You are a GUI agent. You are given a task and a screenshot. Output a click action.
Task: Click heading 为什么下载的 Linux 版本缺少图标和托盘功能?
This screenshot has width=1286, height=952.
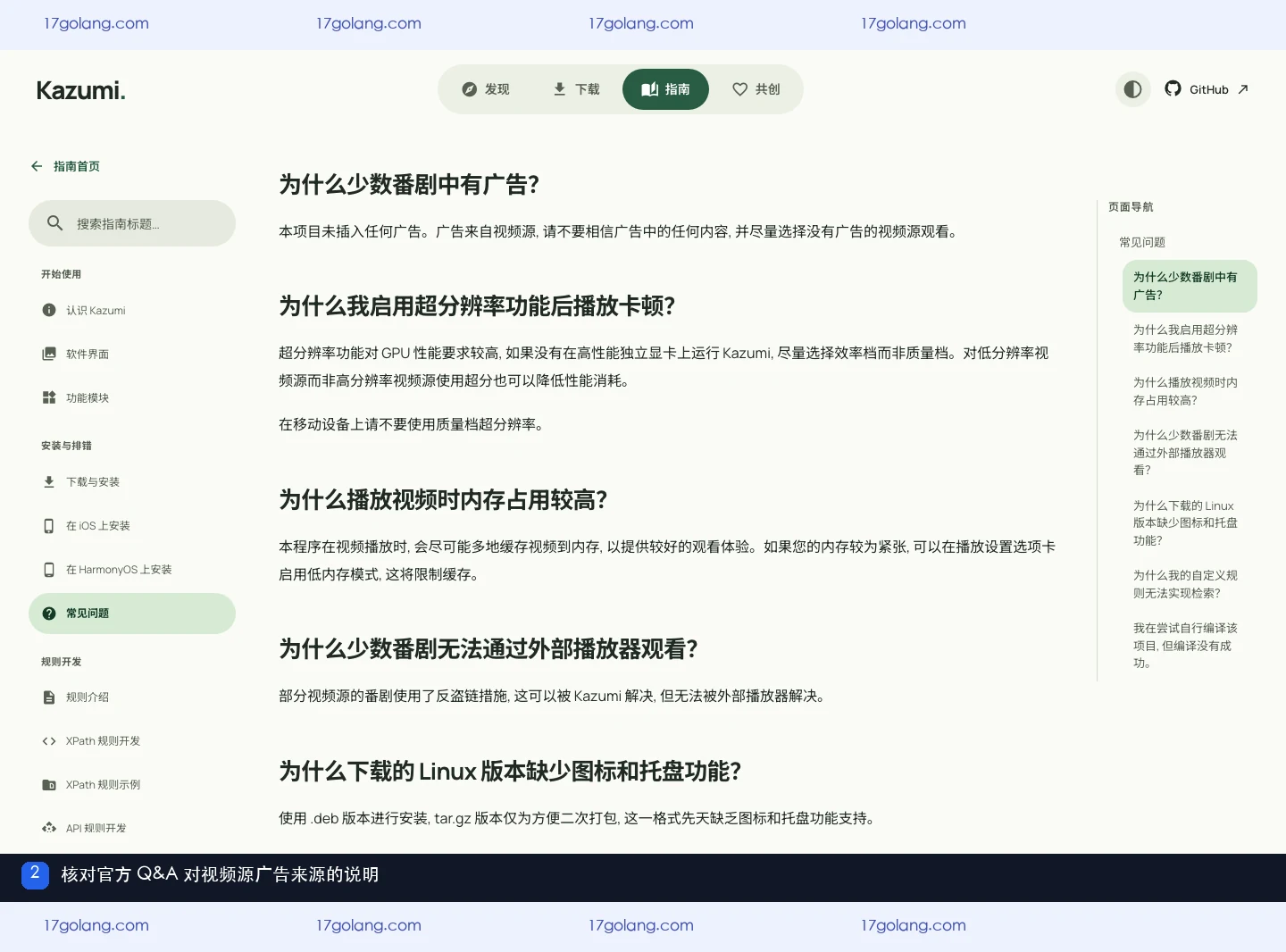pyautogui.click(x=510, y=771)
